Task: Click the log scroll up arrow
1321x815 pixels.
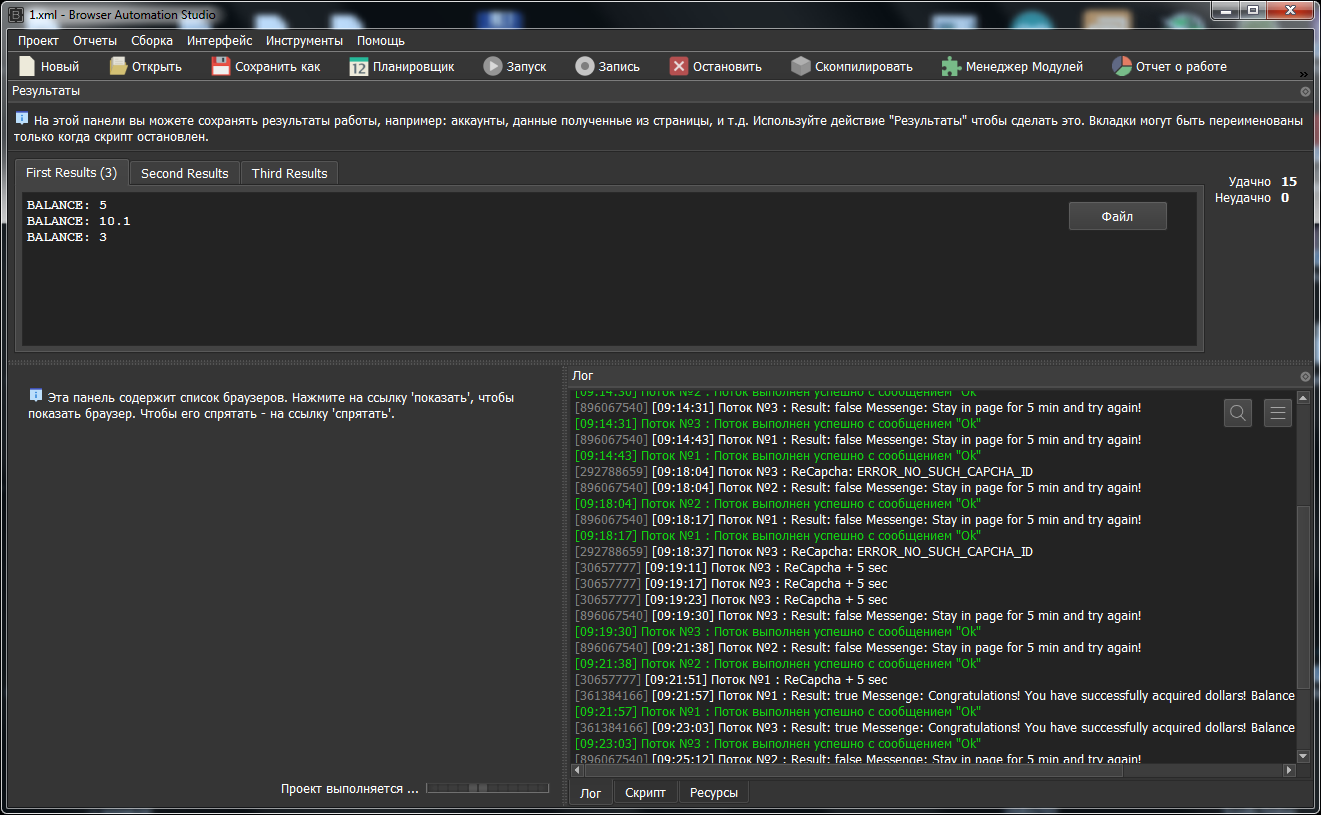Action: click(1303, 398)
